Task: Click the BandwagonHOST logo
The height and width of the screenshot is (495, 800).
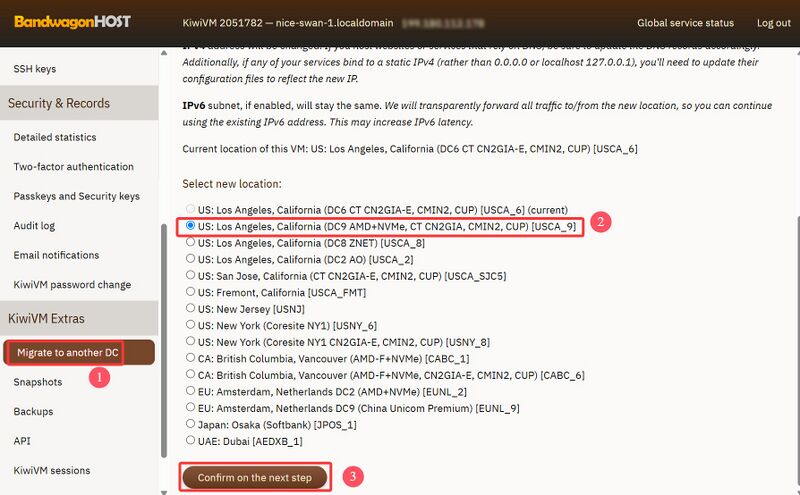Action: coord(72,22)
